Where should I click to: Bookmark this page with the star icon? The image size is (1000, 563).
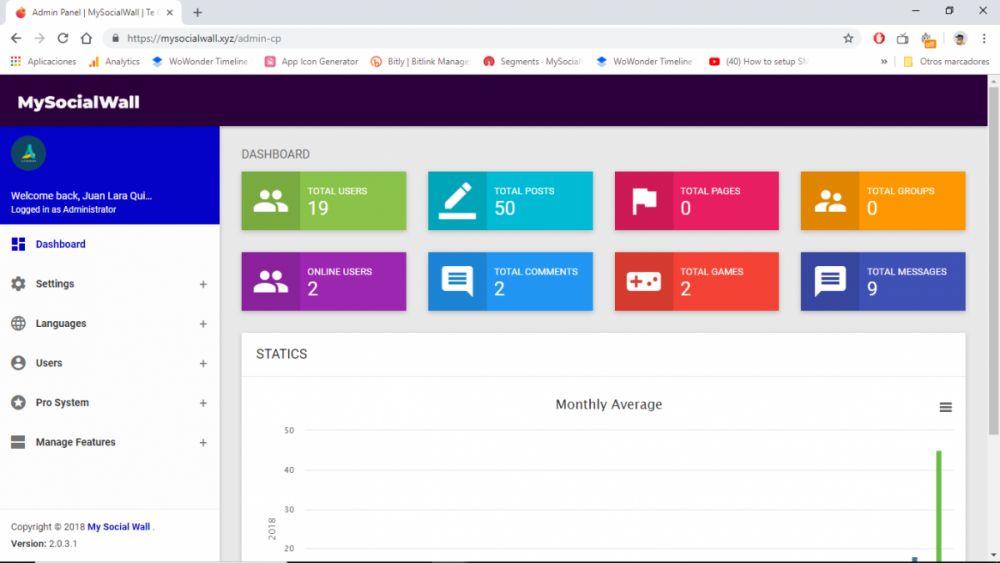click(848, 38)
